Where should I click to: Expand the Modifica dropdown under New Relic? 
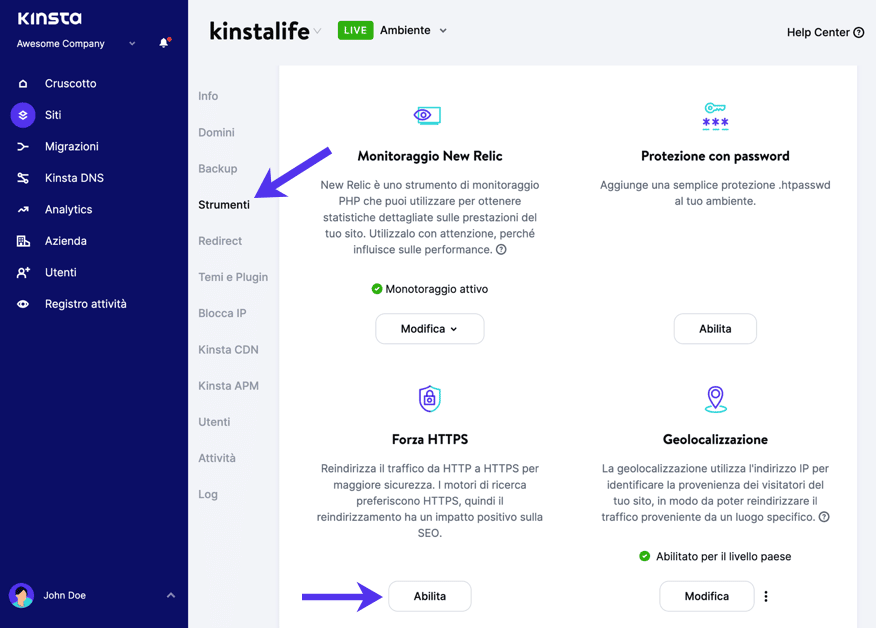tap(429, 328)
